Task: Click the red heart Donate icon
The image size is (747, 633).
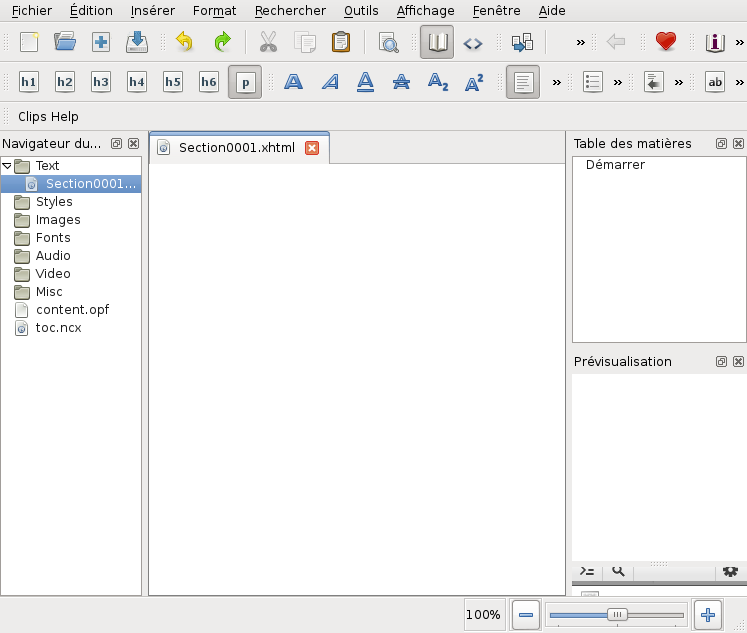Action: 666,41
